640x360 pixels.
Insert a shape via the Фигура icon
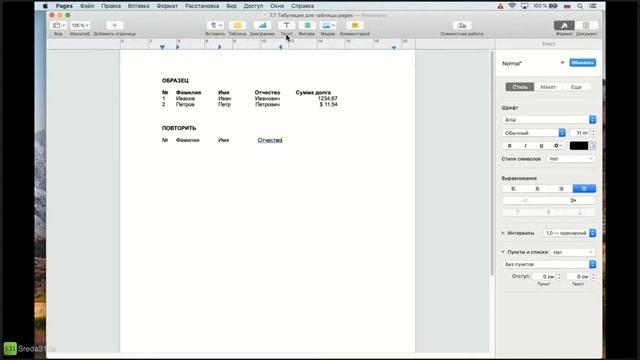tap(307, 25)
